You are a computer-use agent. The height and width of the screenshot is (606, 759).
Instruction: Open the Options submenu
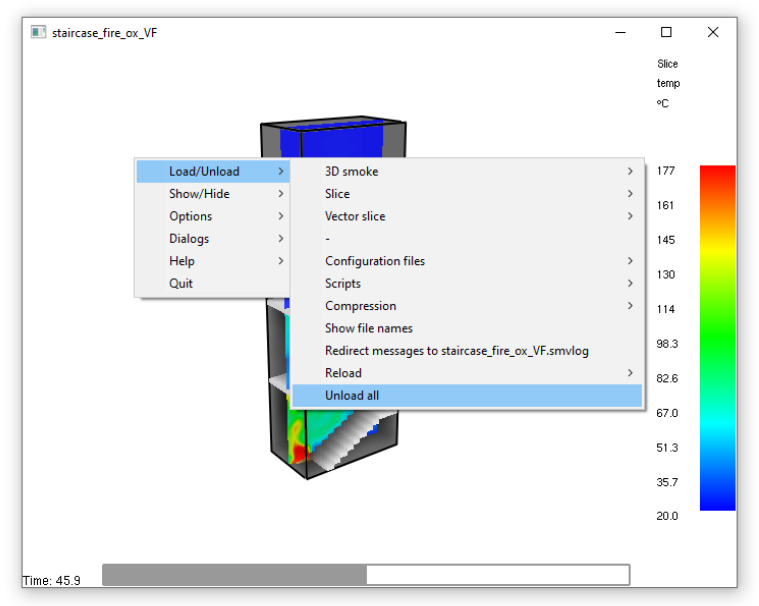213,216
